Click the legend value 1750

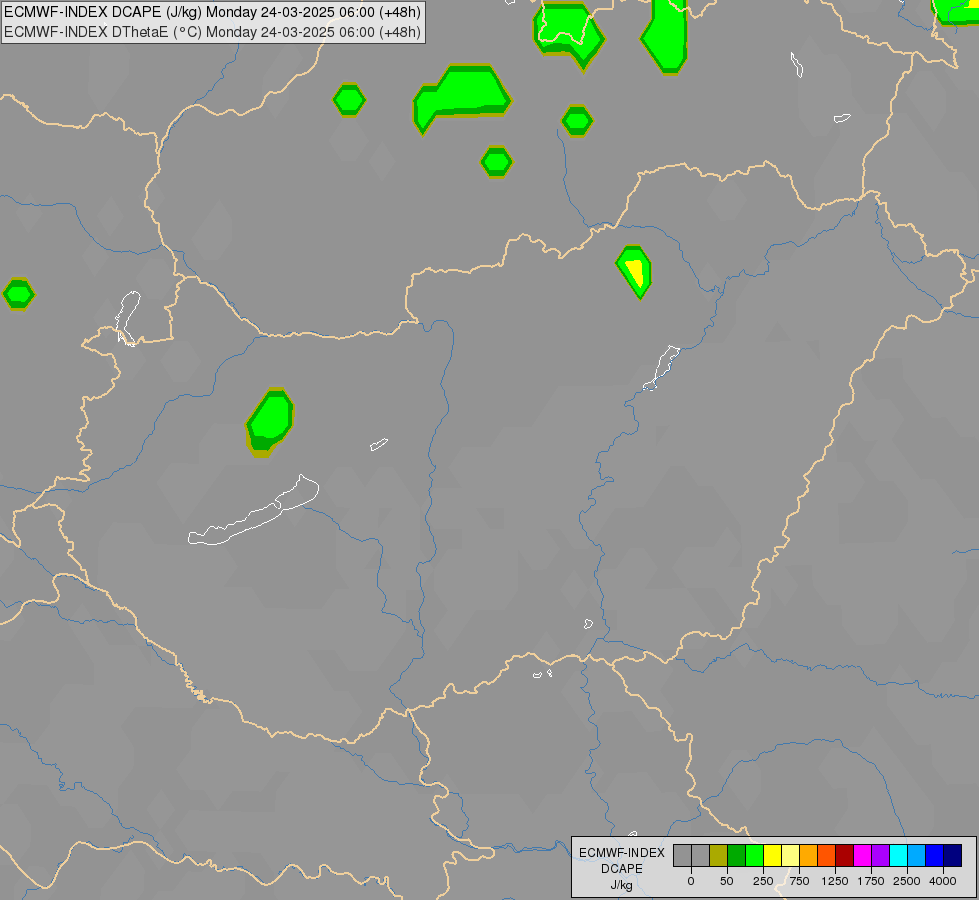pos(871,881)
